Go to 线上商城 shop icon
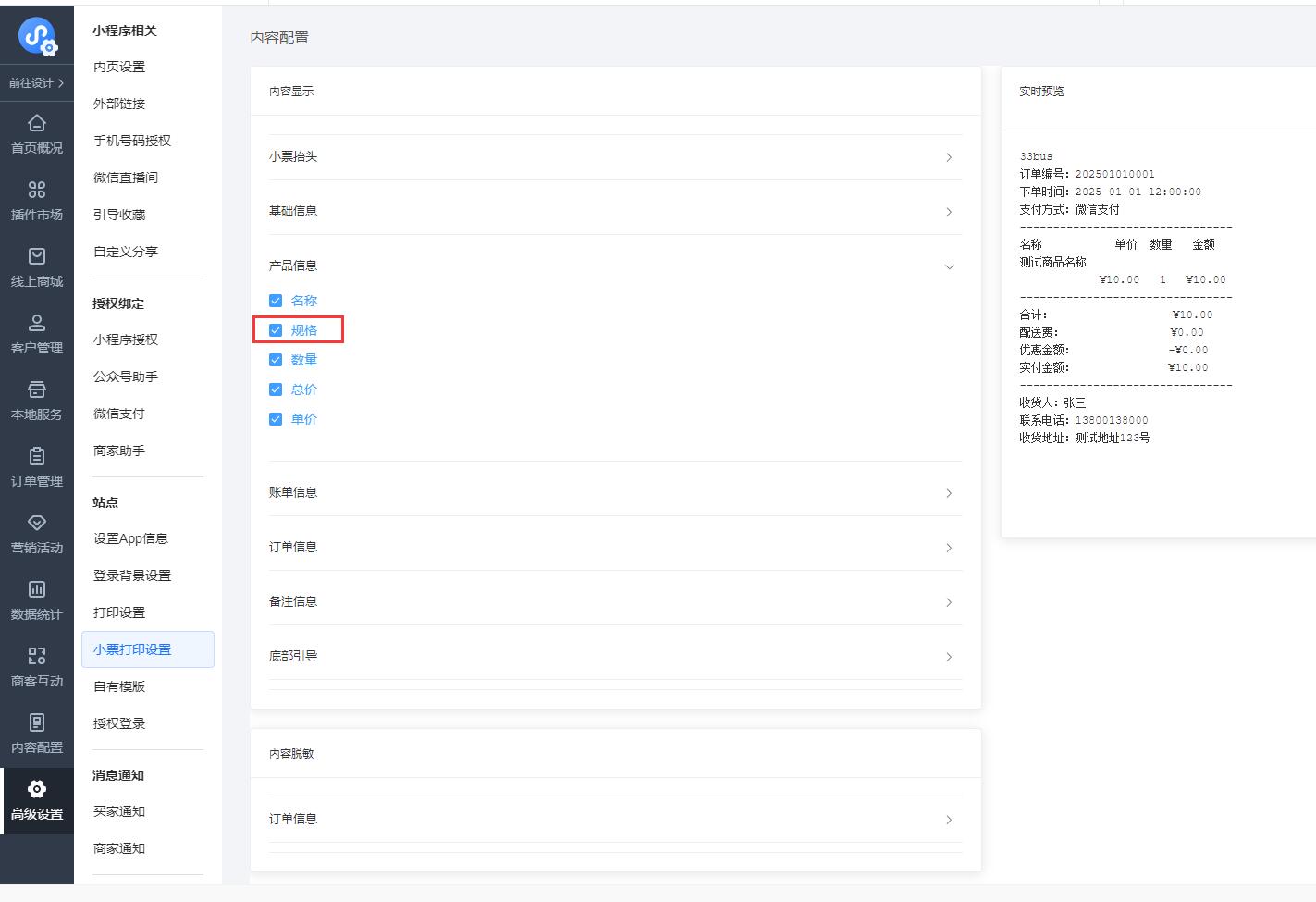This screenshot has width=1316, height=902. point(37,256)
